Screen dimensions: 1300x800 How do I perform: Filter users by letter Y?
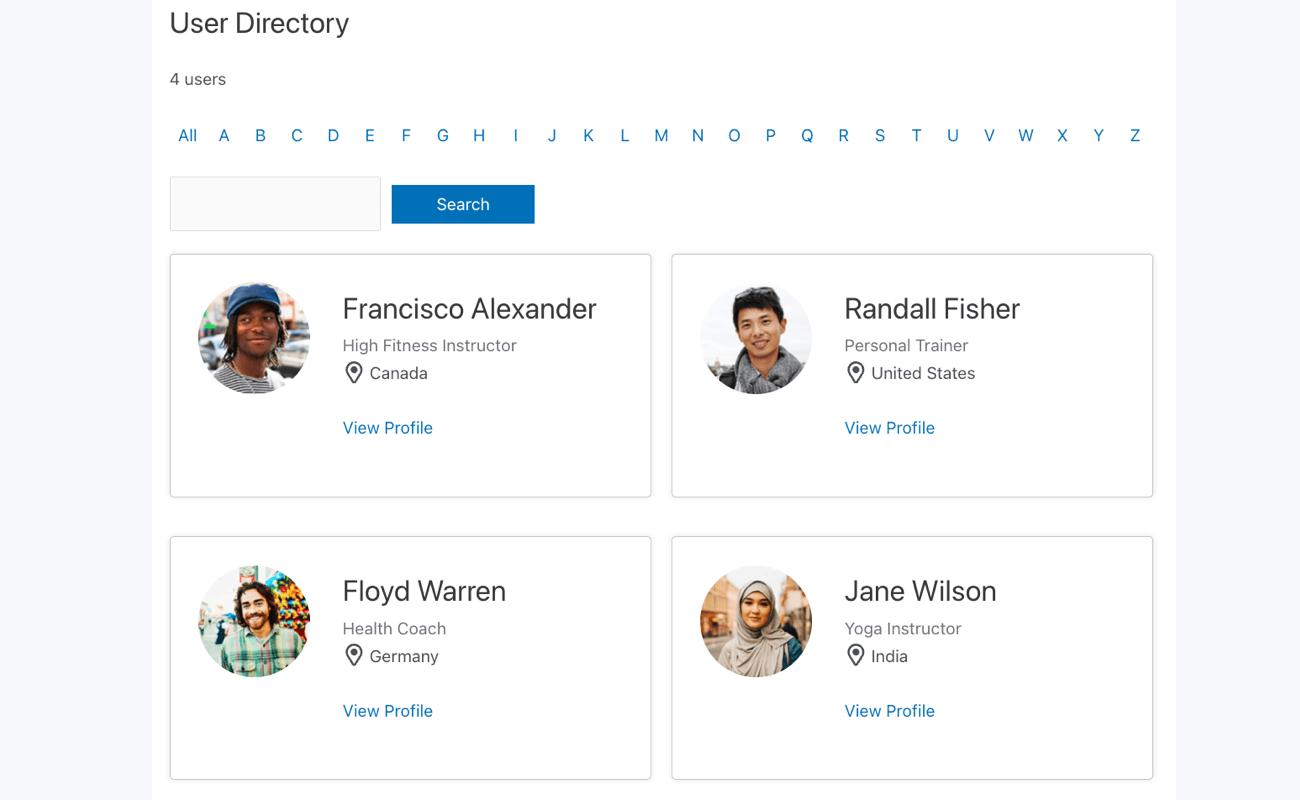1099,136
